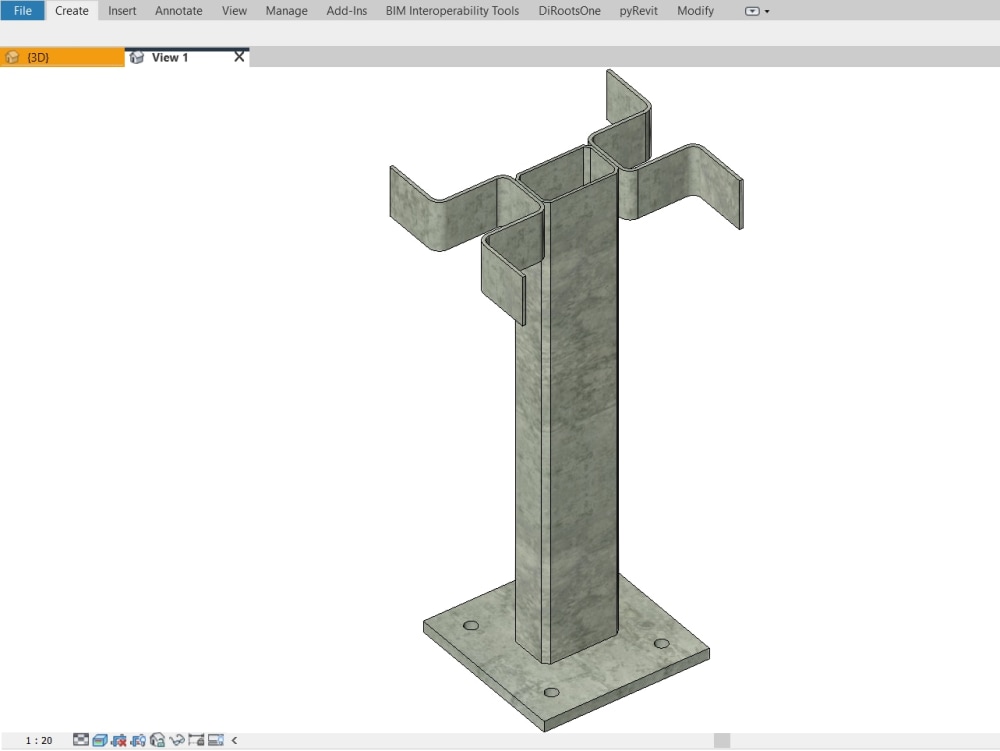Open Temporary View Properties from the status bar
This screenshot has width=1000, height=751.
216,741
